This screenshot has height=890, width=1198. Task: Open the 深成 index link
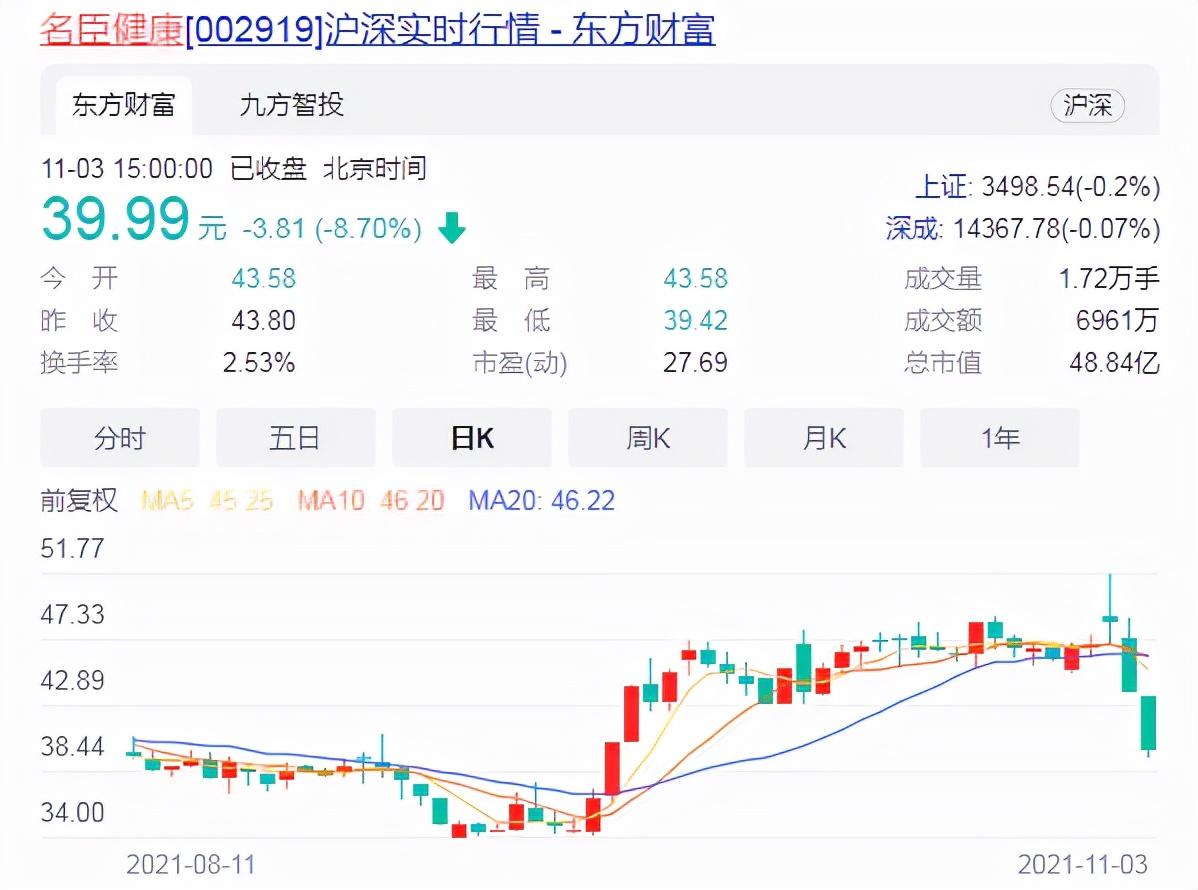coord(913,229)
